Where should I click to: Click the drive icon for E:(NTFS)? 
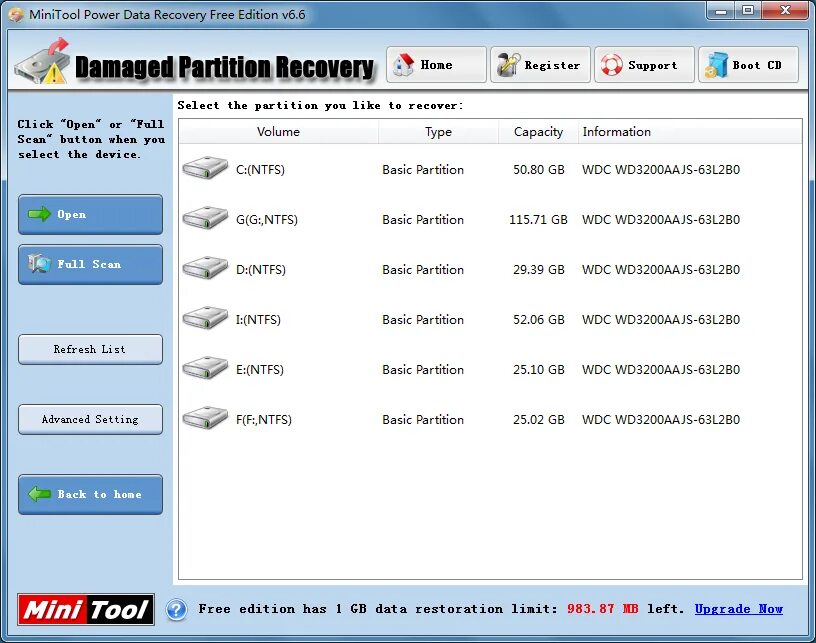click(205, 367)
